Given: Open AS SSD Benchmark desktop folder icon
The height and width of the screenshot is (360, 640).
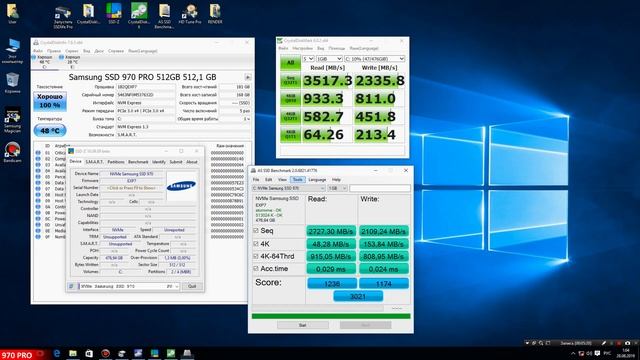Looking at the screenshot, I should point(164,16).
